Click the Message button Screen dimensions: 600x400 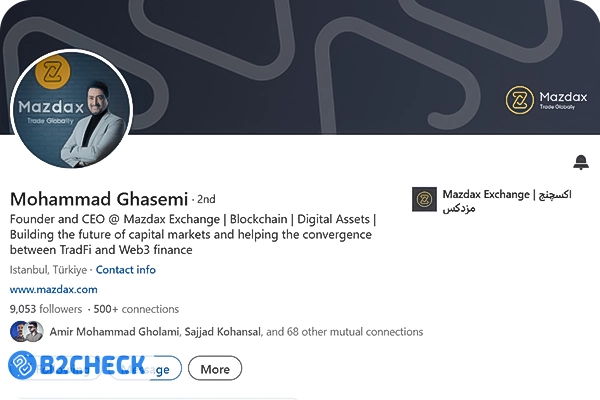162,369
